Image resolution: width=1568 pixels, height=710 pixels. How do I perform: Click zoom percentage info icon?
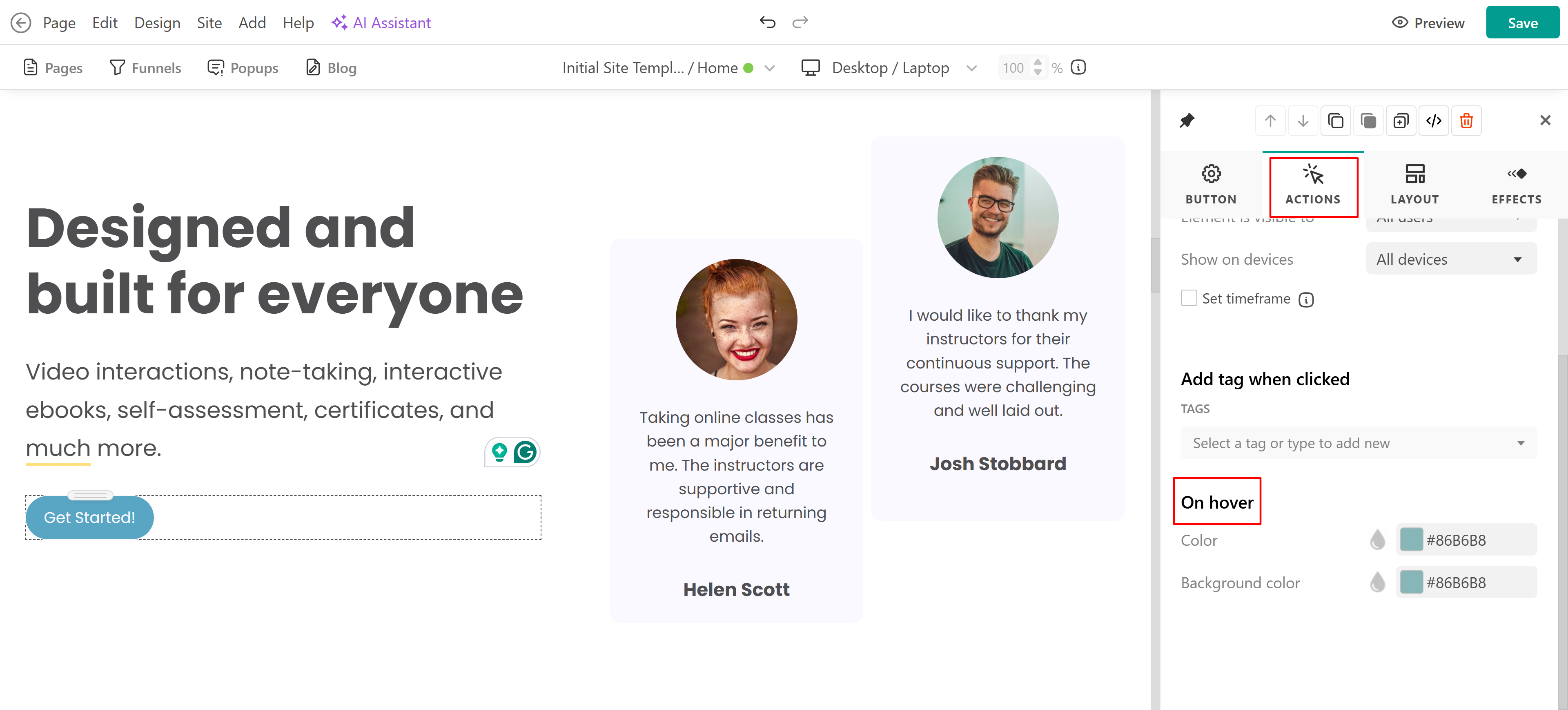coord(1078,67)
